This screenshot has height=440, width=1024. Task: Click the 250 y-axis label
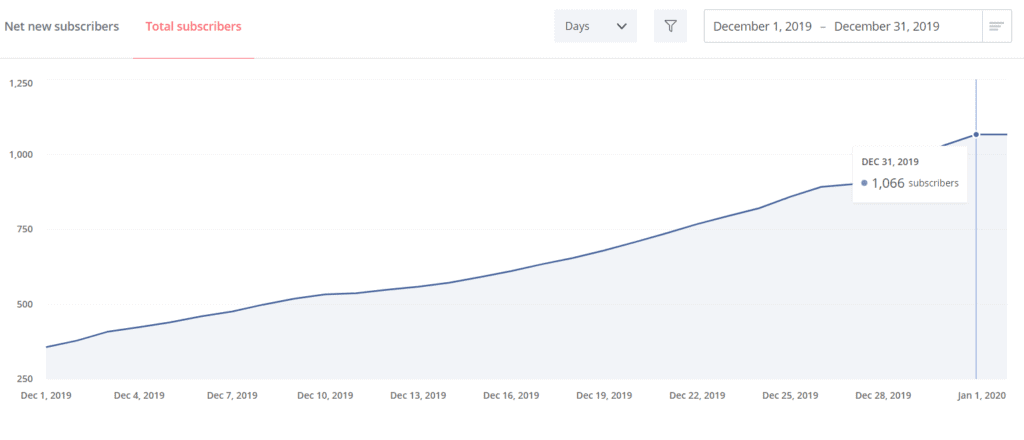25,379
